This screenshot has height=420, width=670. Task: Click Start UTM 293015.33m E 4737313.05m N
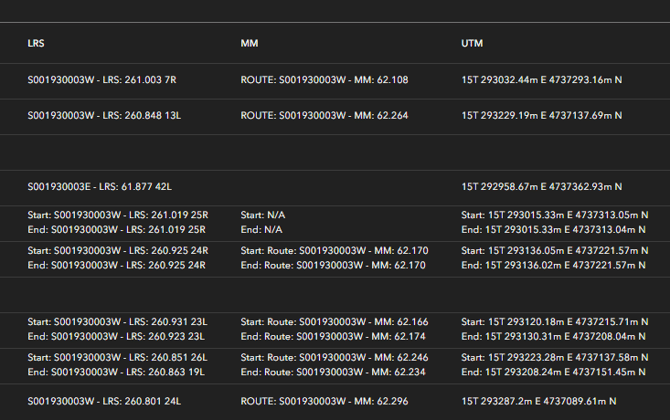(x=554, y=215)
